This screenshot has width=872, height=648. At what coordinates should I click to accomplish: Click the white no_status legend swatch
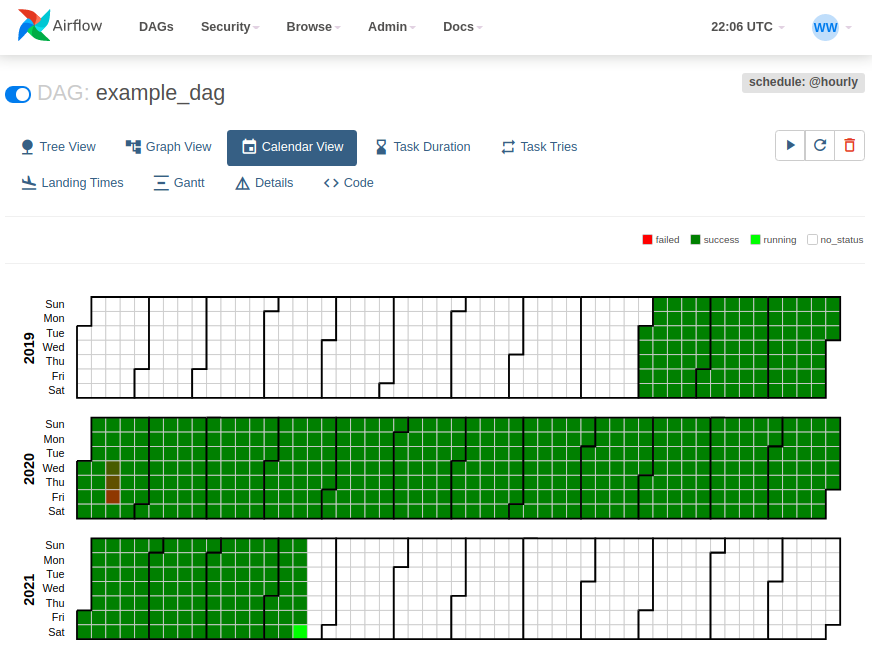point(812,240)
